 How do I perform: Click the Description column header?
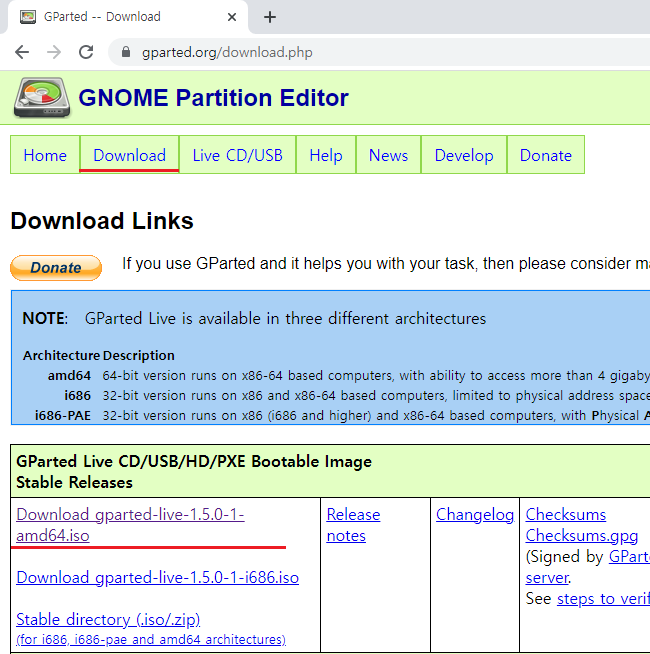pos(139,355)
